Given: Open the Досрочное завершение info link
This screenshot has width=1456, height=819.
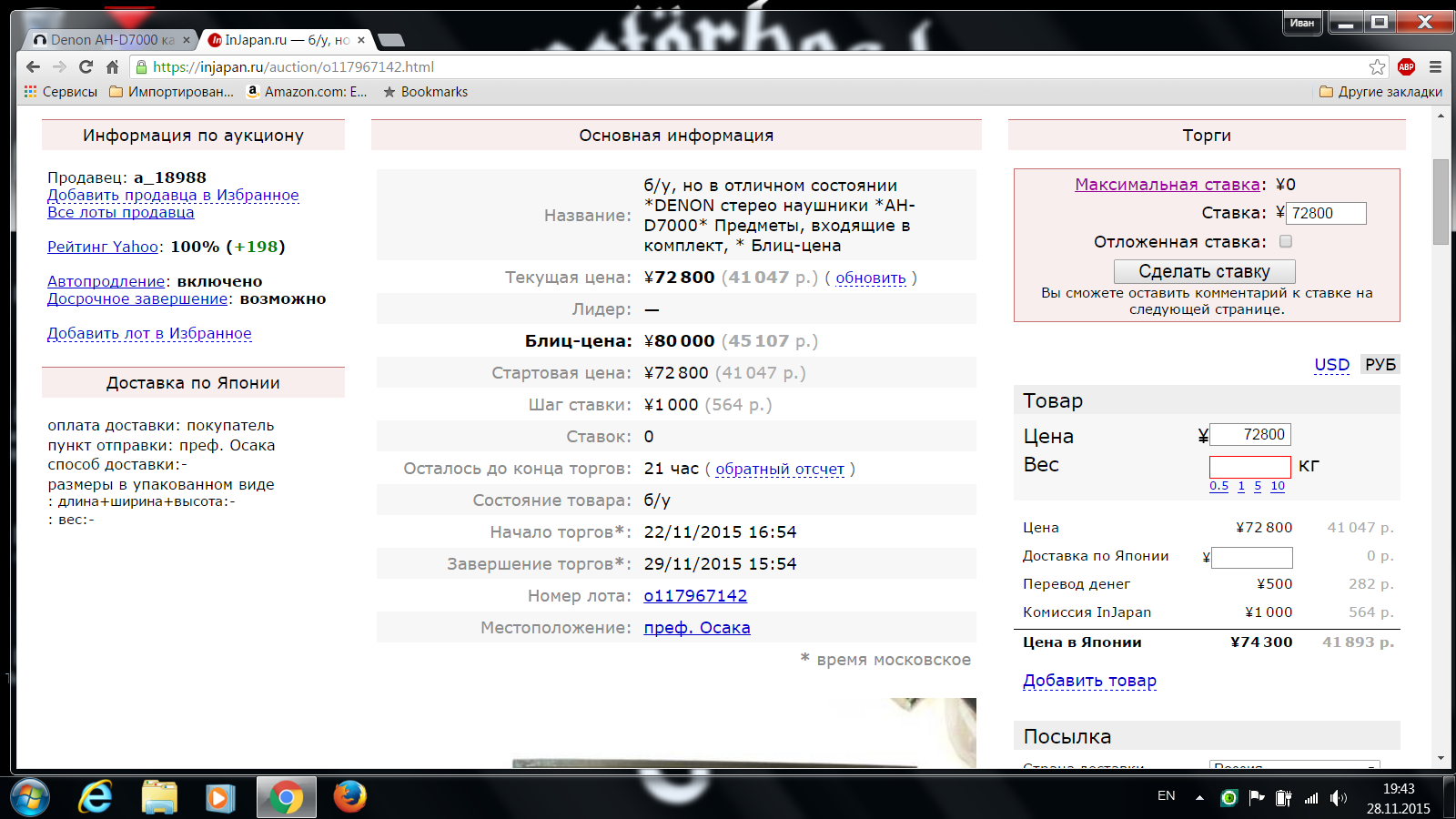Looking at the screenshot, I should (x=137, y=298).
